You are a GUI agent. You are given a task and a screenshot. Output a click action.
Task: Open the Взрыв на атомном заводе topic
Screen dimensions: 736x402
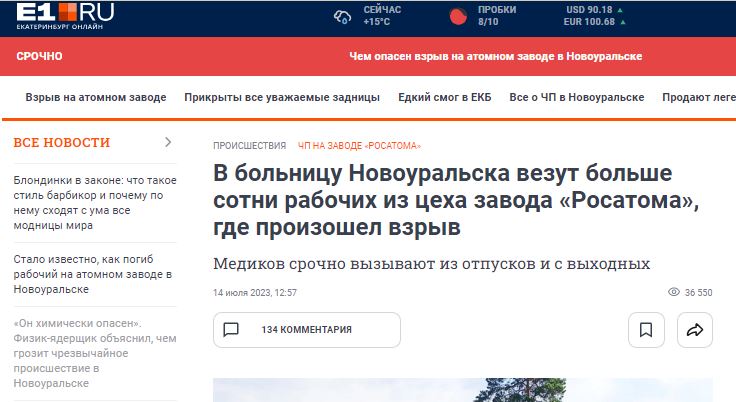pyautogui.click(x=96, y=97)
